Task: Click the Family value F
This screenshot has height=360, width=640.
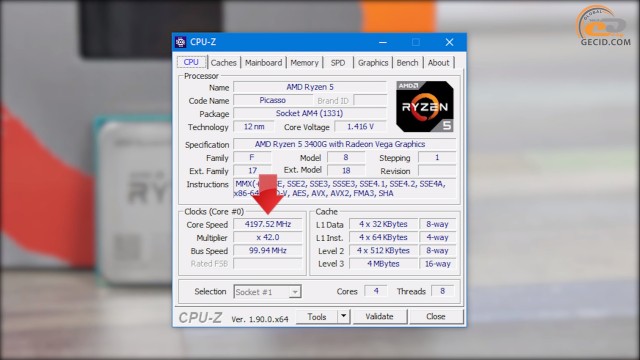Action: (252, 157)
